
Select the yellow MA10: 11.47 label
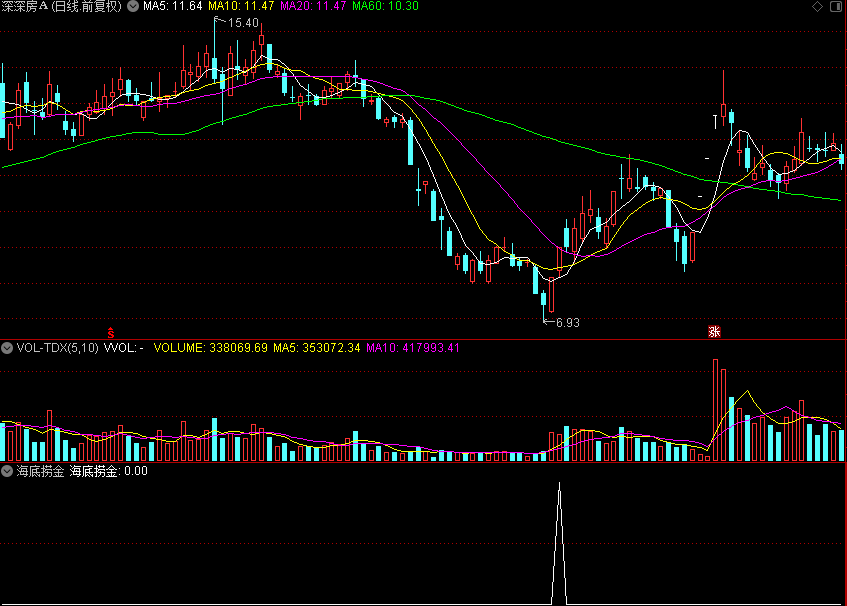coord(241,6)
